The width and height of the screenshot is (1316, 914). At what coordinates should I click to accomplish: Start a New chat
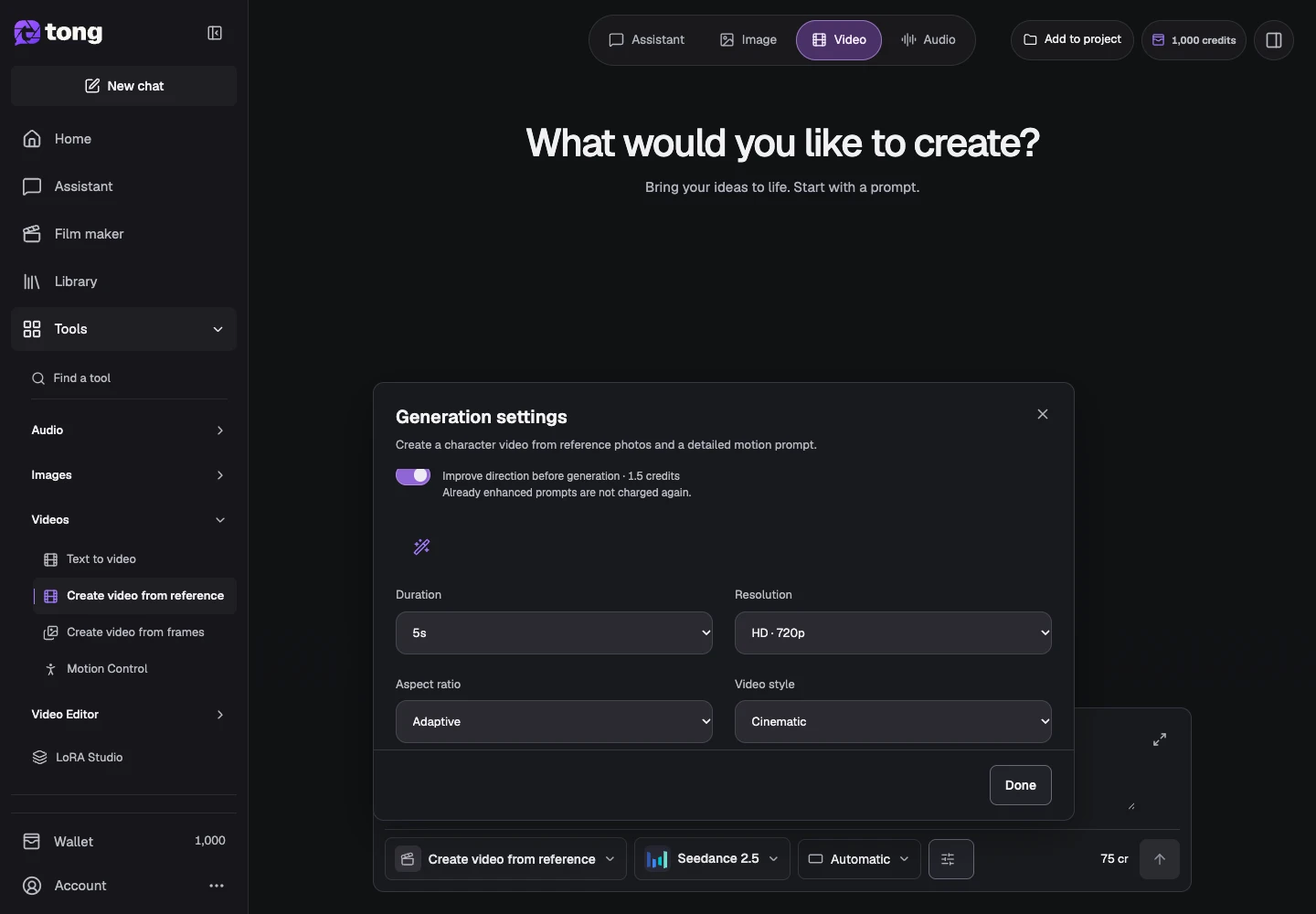tap(123, 86)
